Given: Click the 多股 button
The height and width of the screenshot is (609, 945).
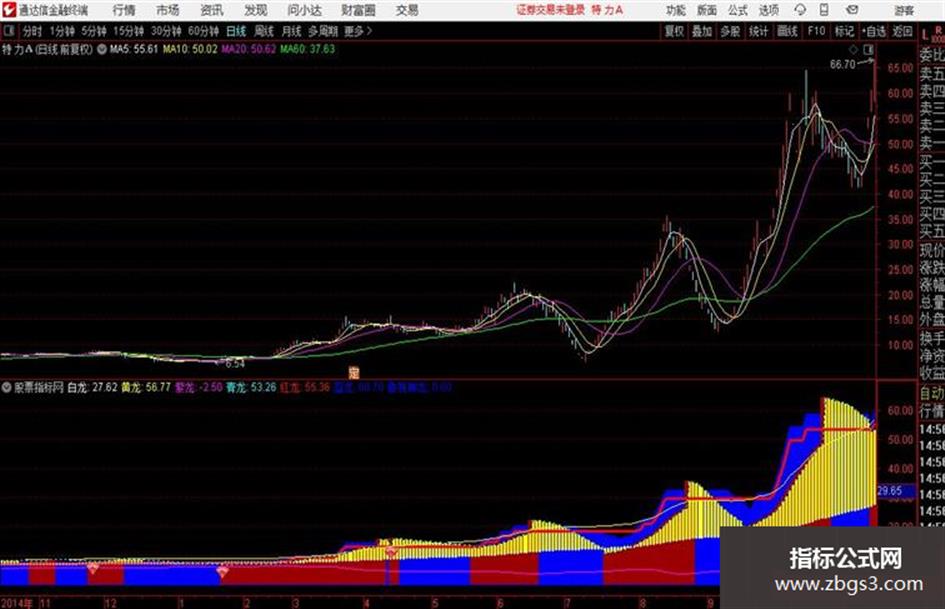Looking at the screenshot, I should (x=730, y=31).
